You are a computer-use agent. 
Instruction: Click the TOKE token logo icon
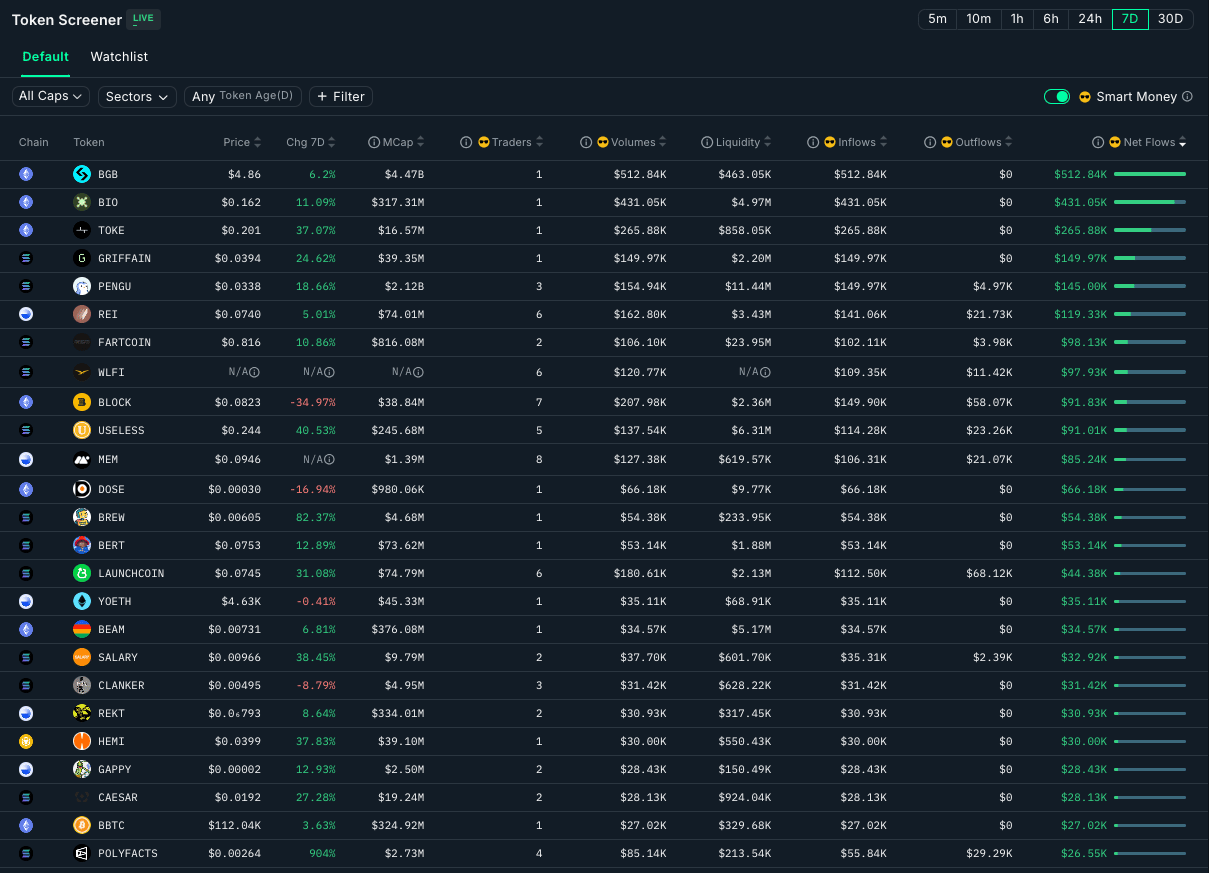click(x=82, y=230)
